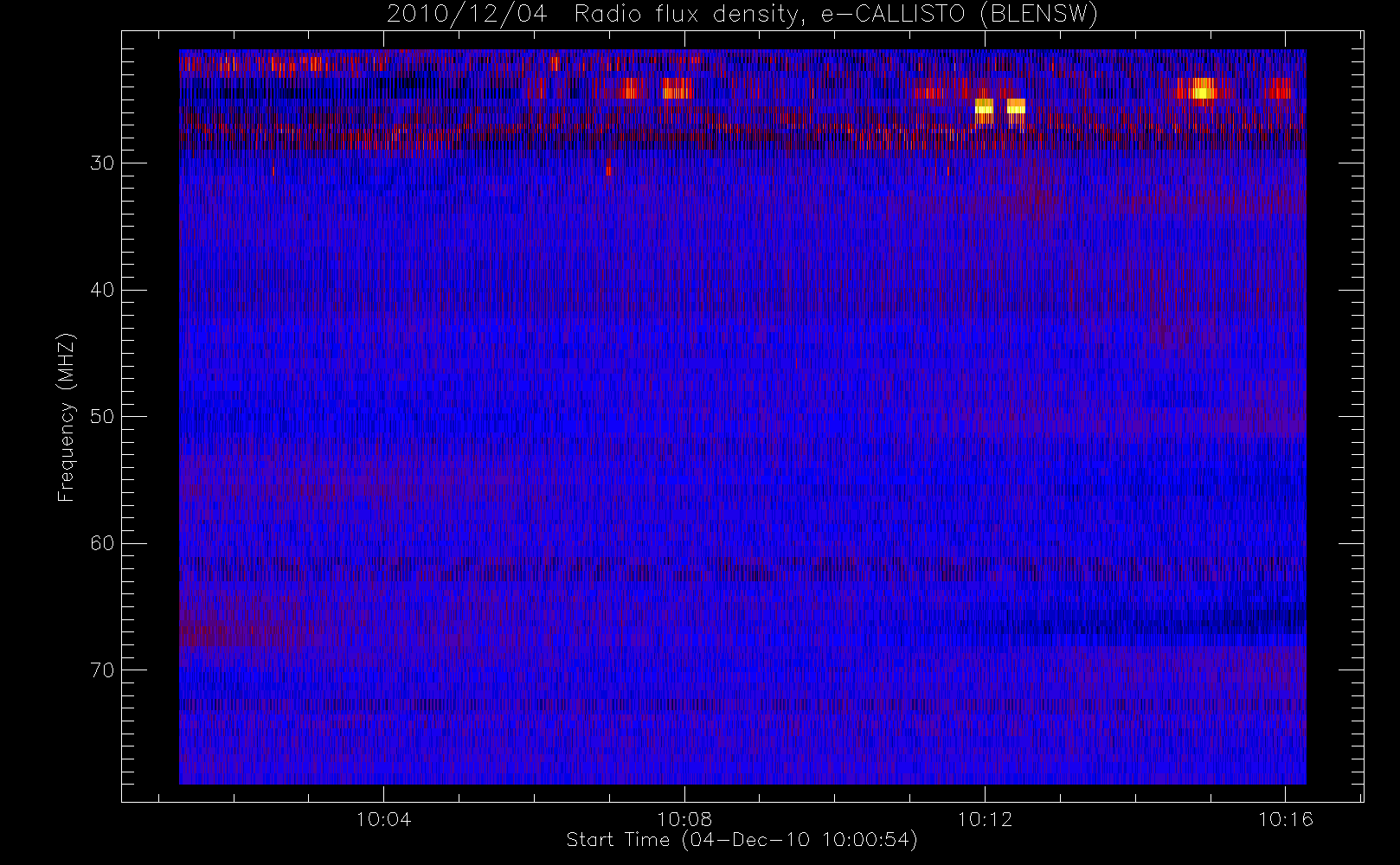Click the '40' frequency tick label
This screenshot has width=1400, height=865.
(x=102, y=290)
